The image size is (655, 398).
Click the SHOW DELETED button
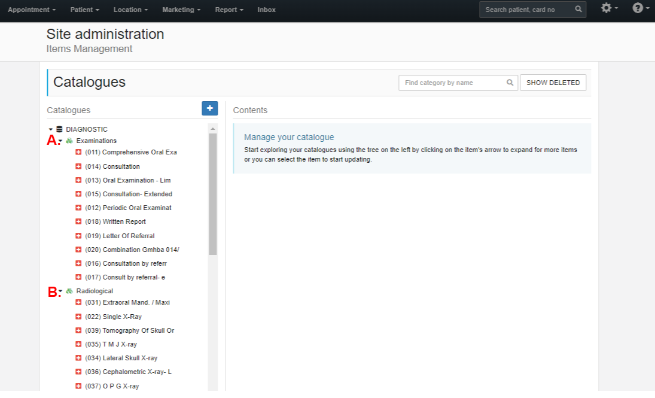[x=553, y=83]
